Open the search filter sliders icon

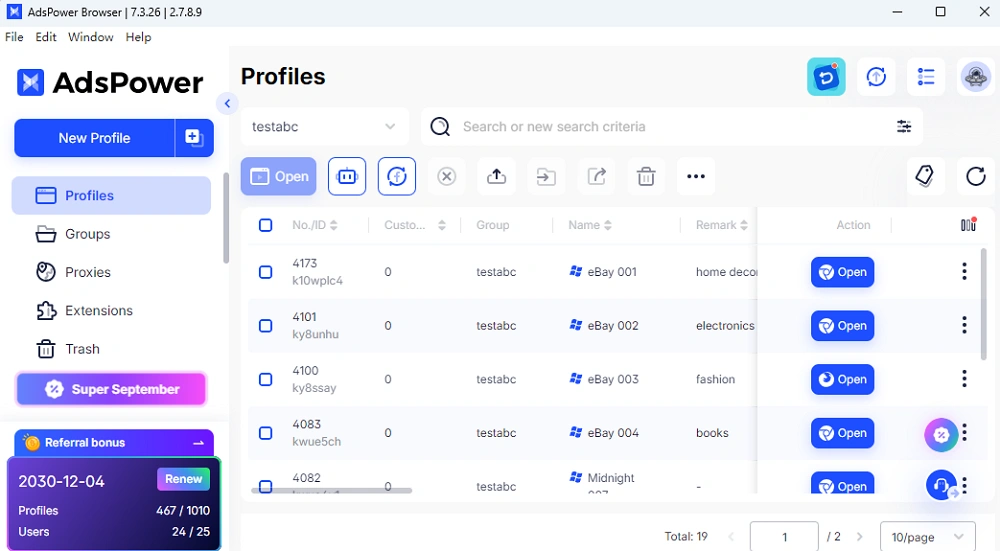tap(904, 126)
